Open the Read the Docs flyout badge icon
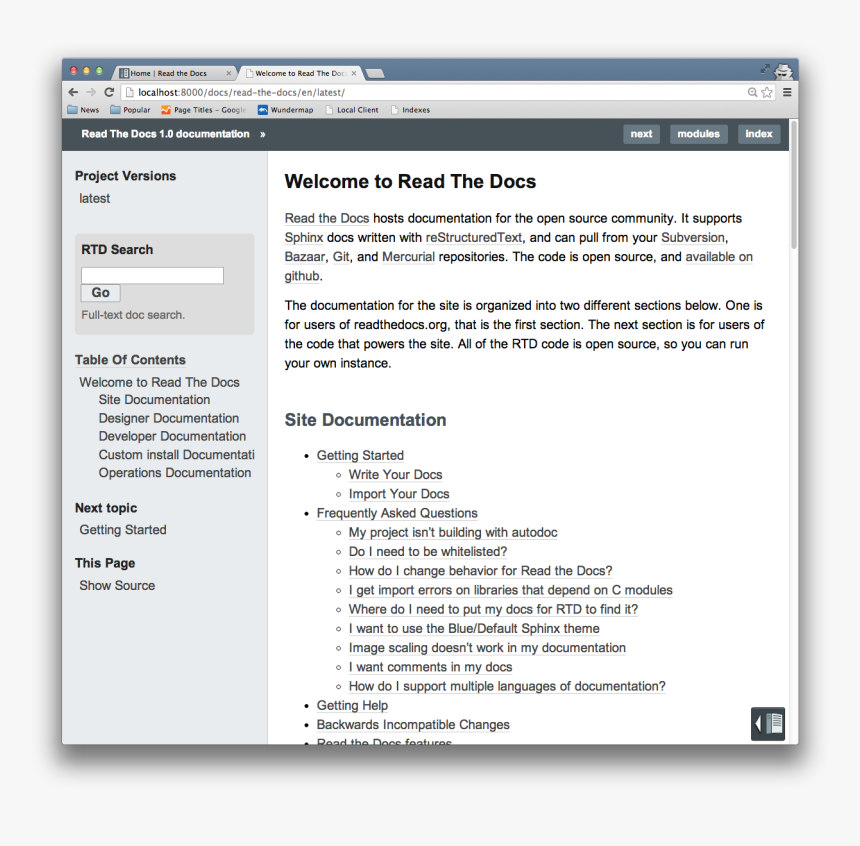Image resolution: width=860 pixels, height=846 pixels. click(768, 724)
